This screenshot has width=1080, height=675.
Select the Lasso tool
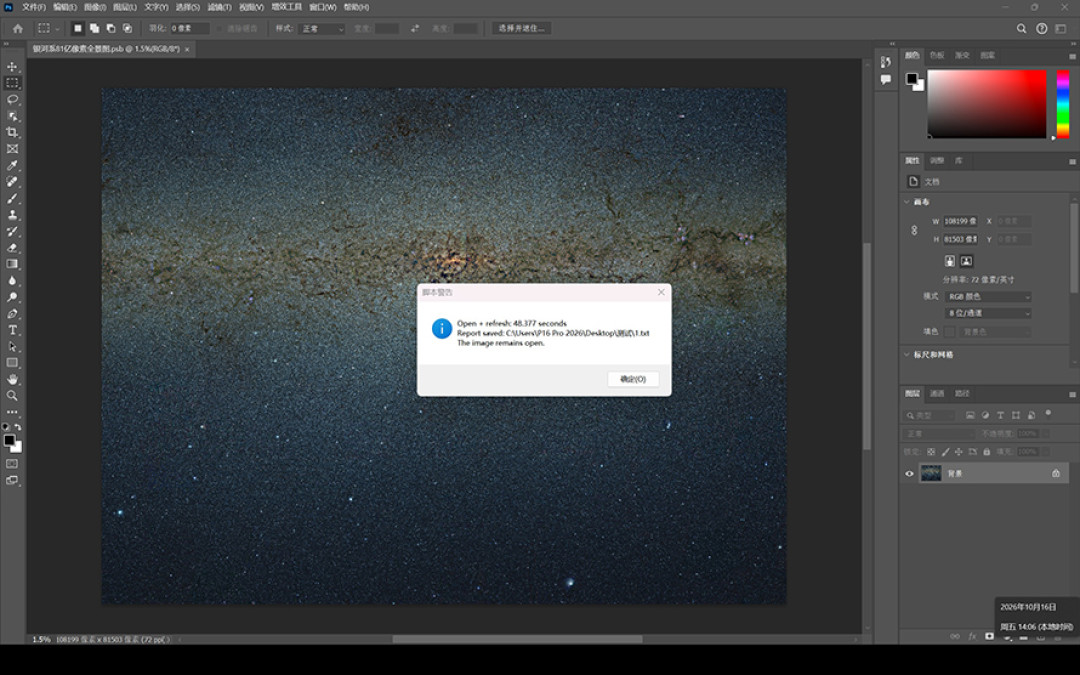click(x=12, y=100)
